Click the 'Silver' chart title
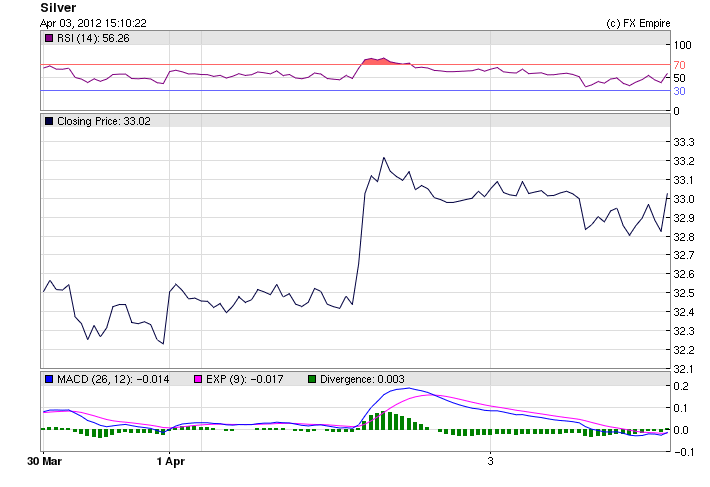 (x=58, y=8)
